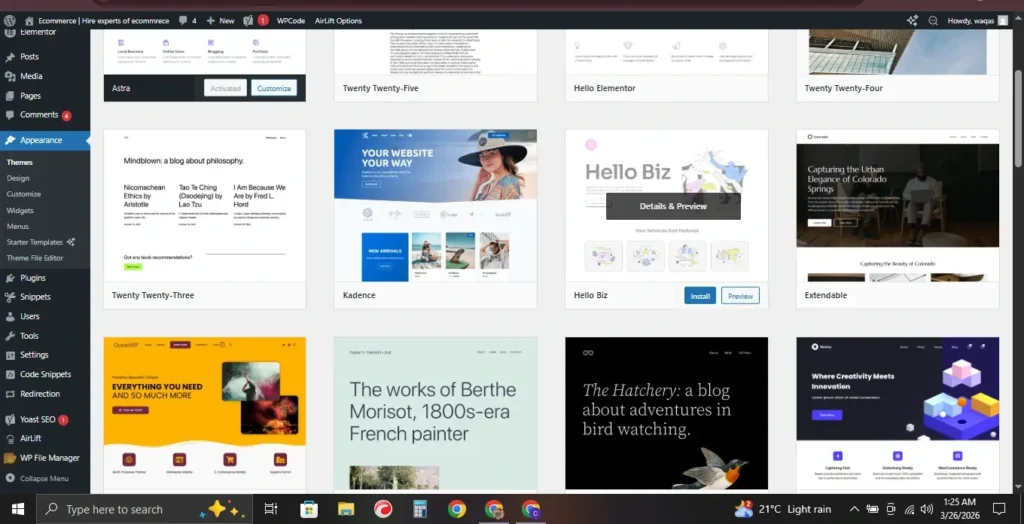
Task: Open Task View in taskbar
Action: [270, 509]
